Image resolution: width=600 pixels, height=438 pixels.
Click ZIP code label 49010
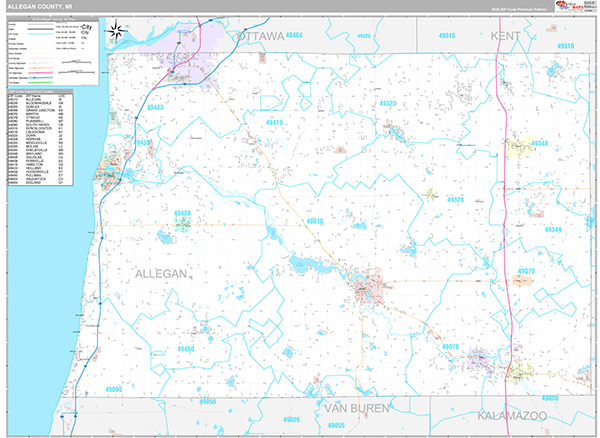[x=315, y=221]
